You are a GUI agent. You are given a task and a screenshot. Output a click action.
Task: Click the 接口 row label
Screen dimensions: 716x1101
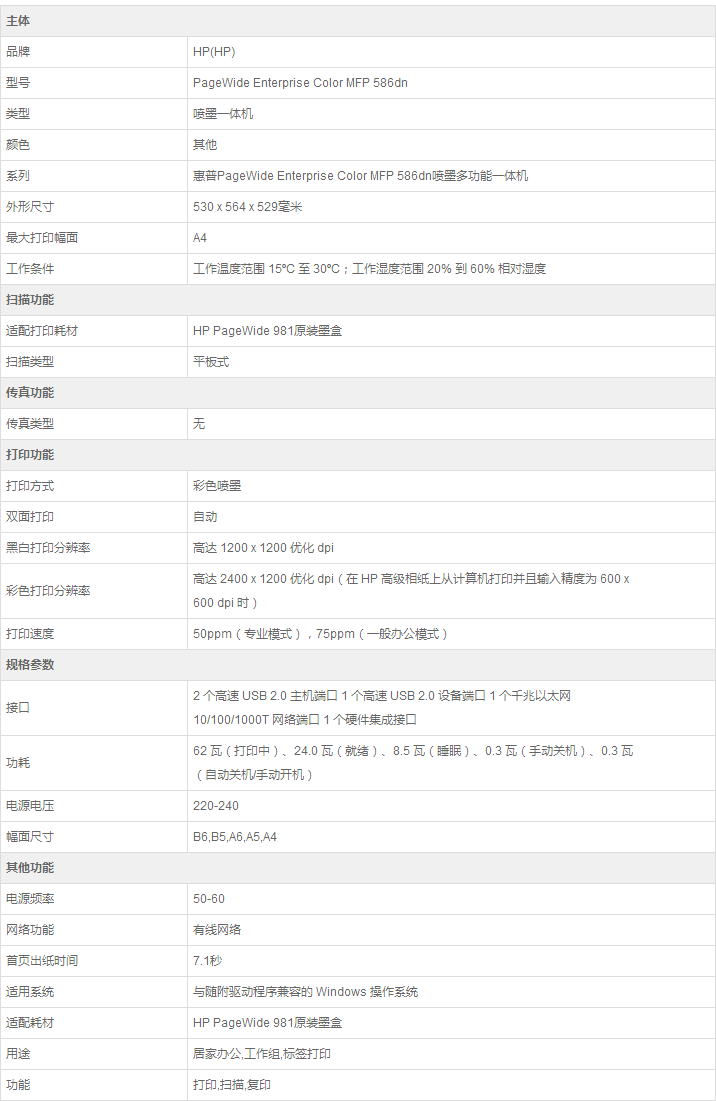18,708
